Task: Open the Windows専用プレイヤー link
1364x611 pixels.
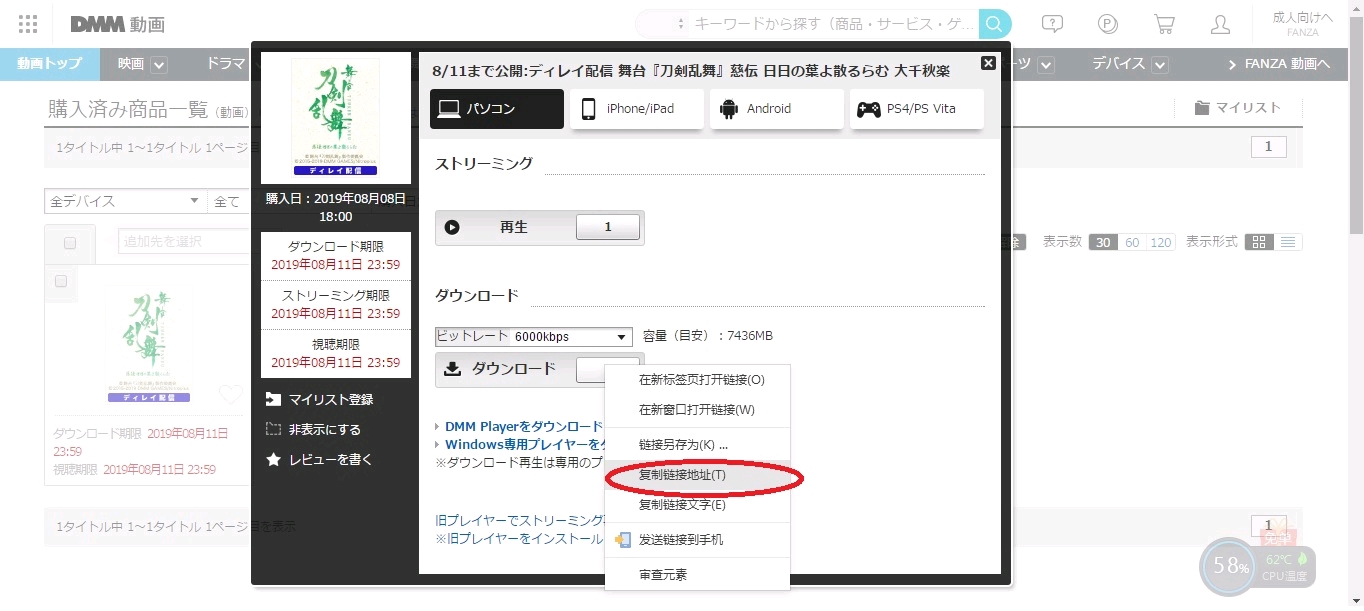Action: [525, 445]
